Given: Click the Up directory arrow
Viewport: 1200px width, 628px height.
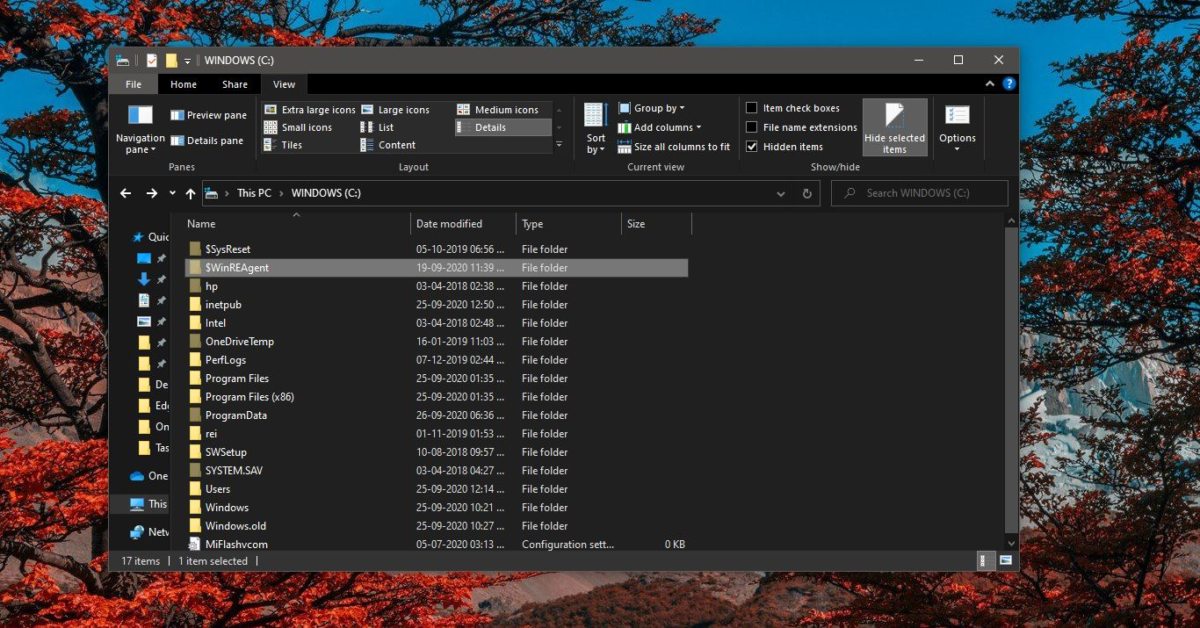Looking at the screenshot, I should coord(190,193).
